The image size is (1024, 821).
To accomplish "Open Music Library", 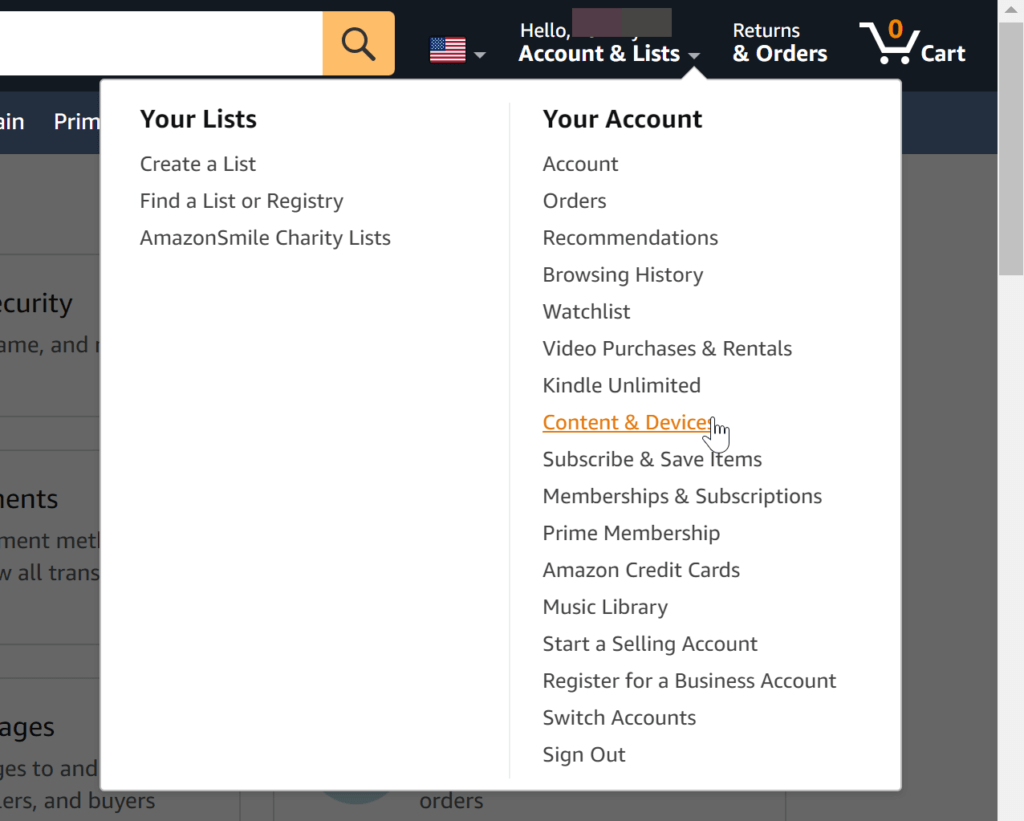I will [605, 607].
